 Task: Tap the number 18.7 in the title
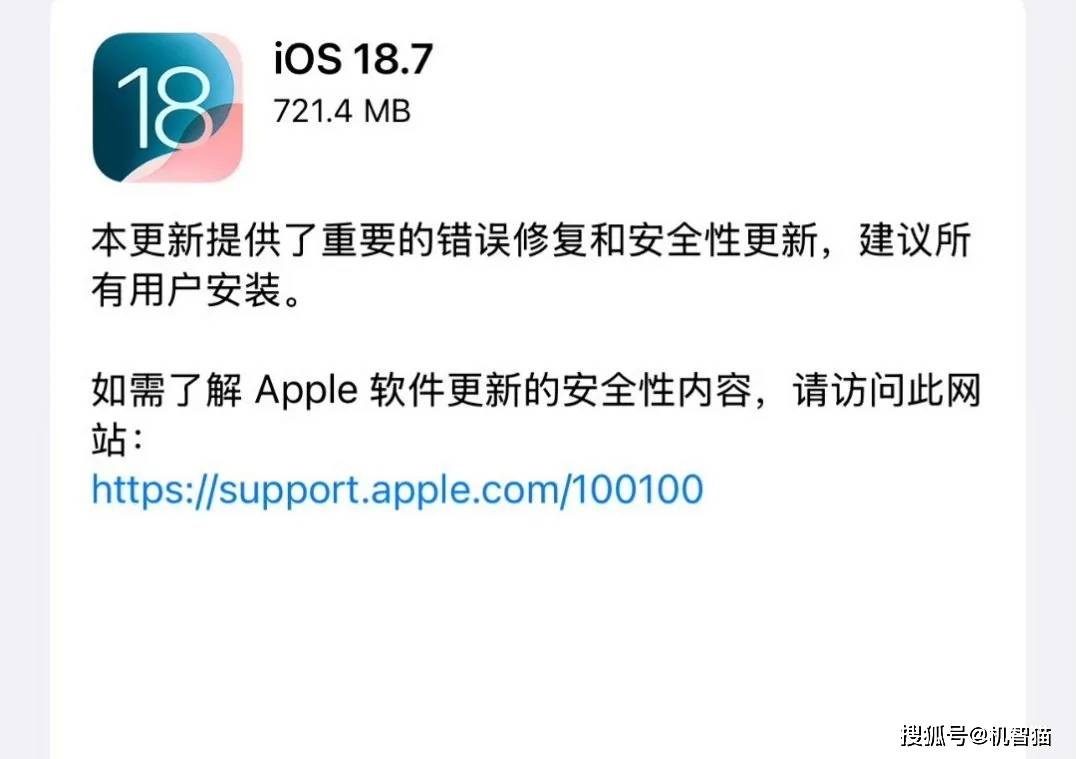click(393, 58)
